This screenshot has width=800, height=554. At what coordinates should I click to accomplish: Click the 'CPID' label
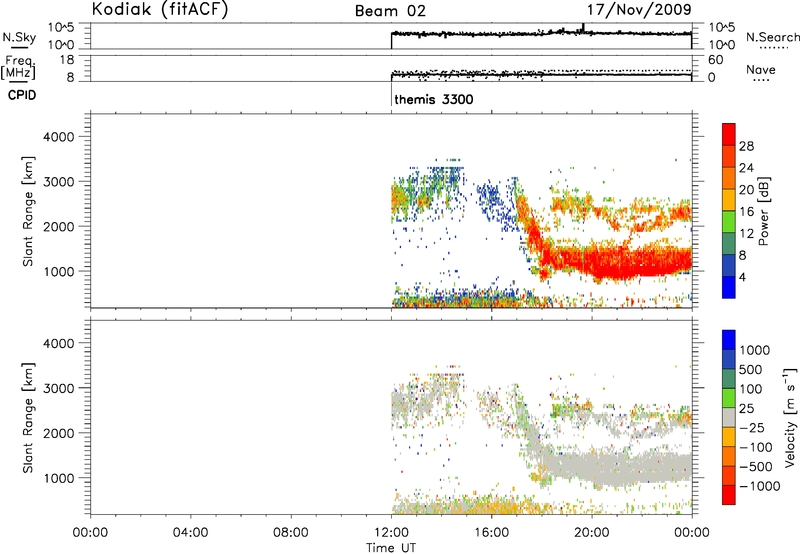click(22, 95)
